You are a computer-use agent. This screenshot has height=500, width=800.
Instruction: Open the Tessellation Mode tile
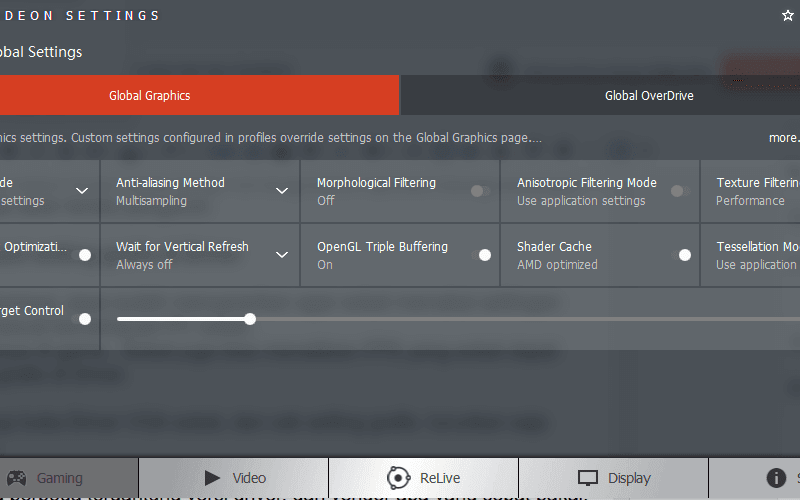point(750,255)
